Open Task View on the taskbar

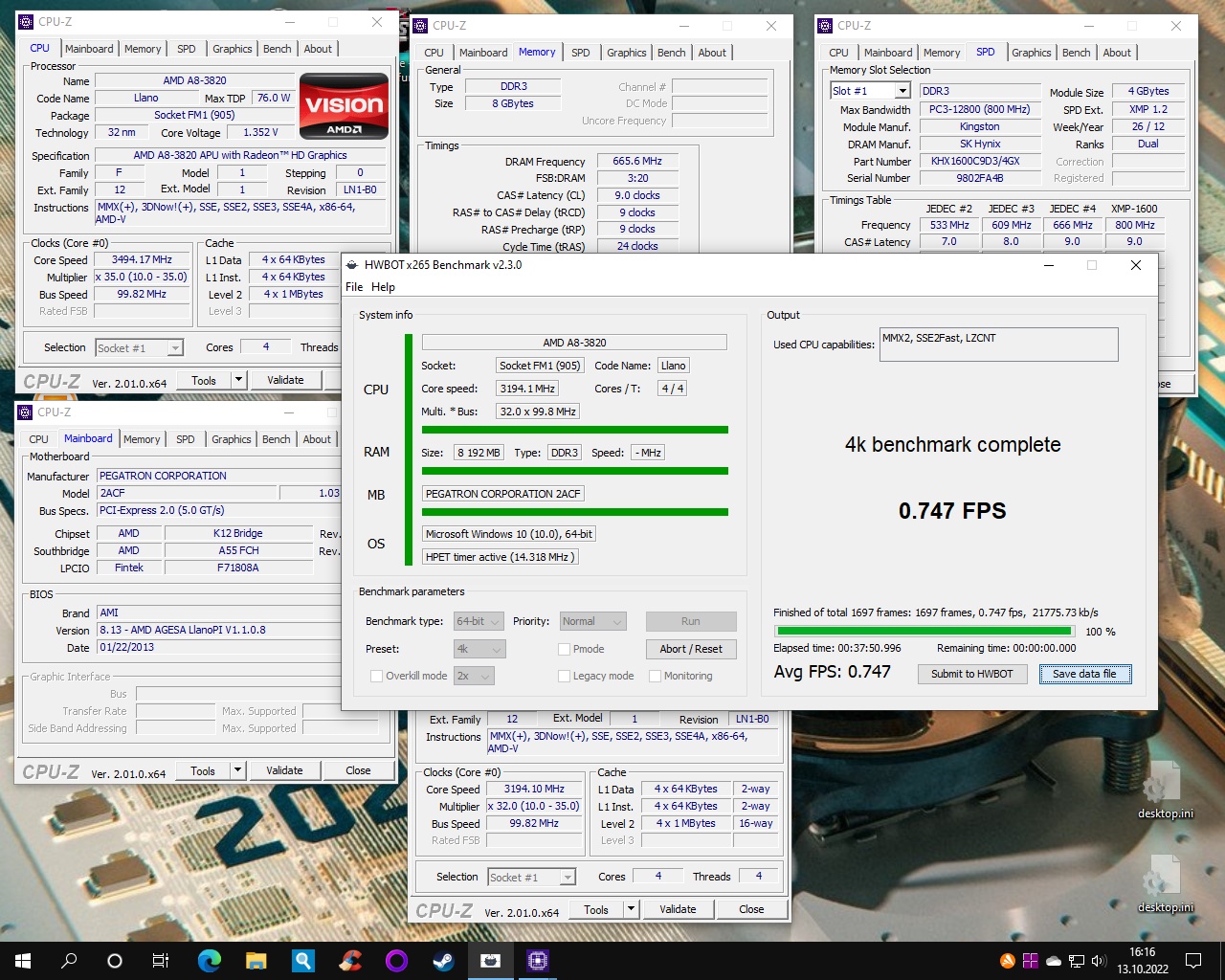click(x=161, y=961)
